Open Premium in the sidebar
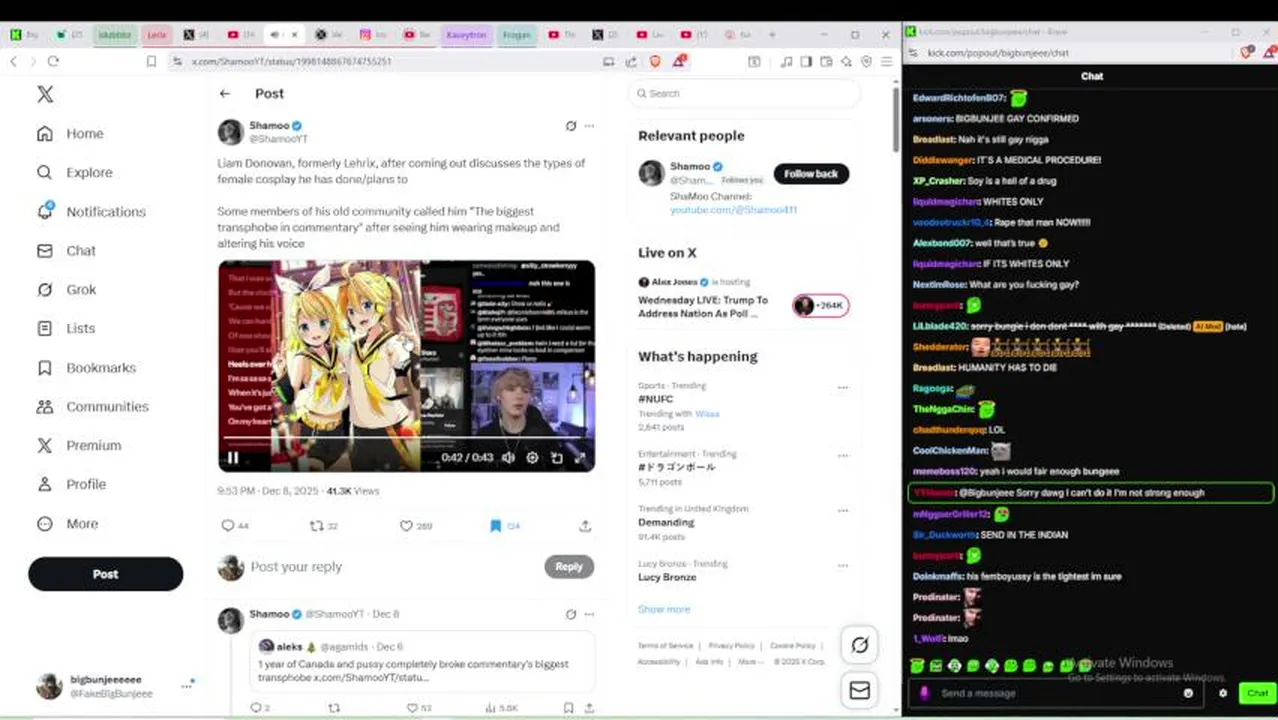1278x720 pixels. pyautogui.click(x=79, y=445)
